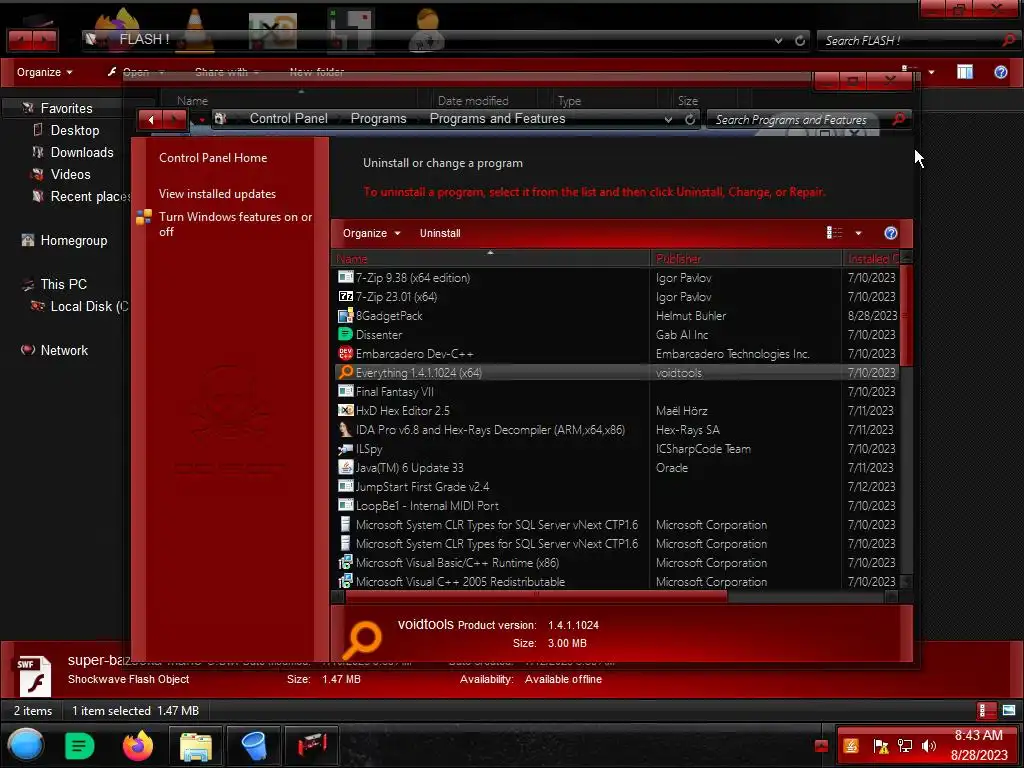Click the clock showing 8:43 AM
The width and height of the screenshot is (1024, 768).
(978, 735)
